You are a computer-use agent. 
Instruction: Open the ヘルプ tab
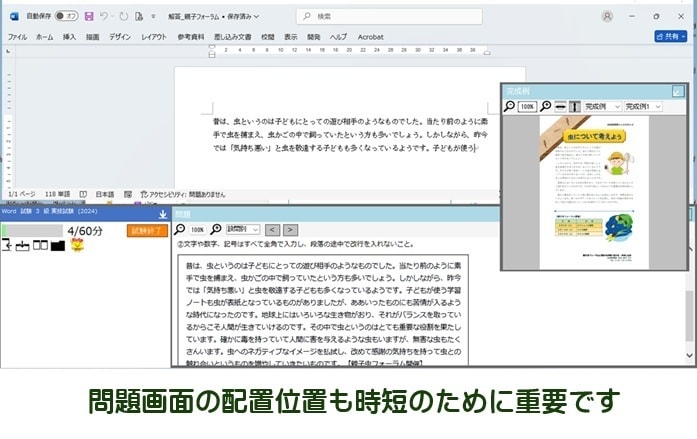(x=338, y=37)
